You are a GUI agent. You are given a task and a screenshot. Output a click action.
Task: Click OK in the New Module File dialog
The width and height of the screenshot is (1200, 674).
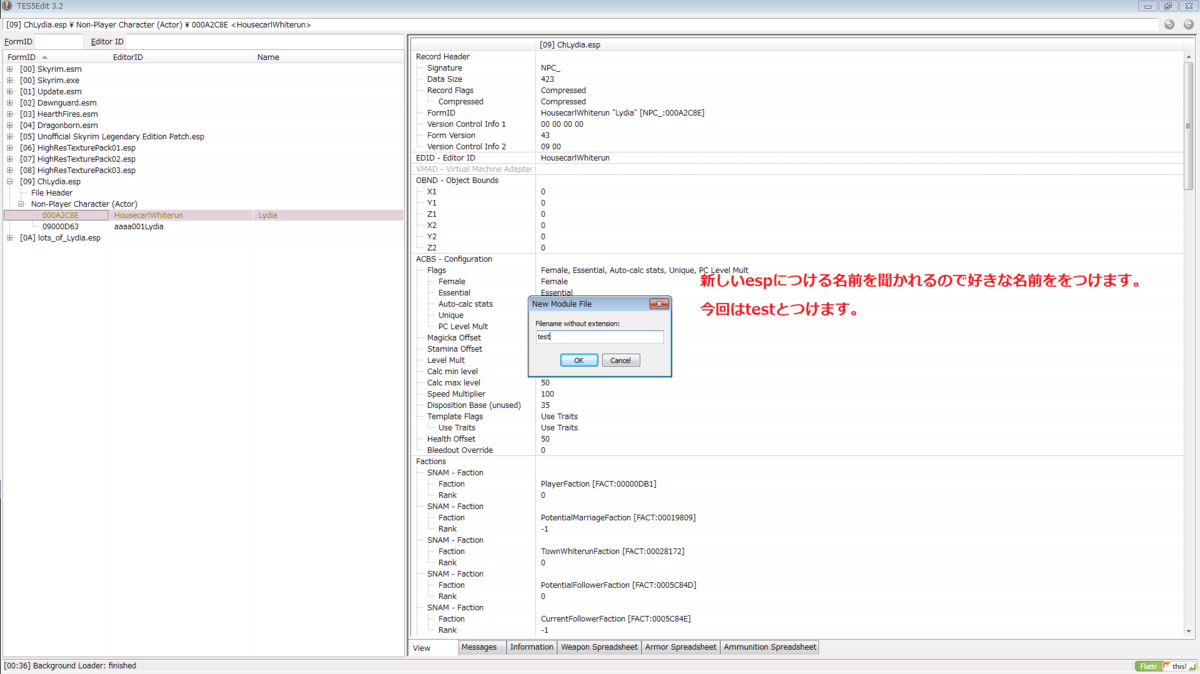click(x=580, y=359)
